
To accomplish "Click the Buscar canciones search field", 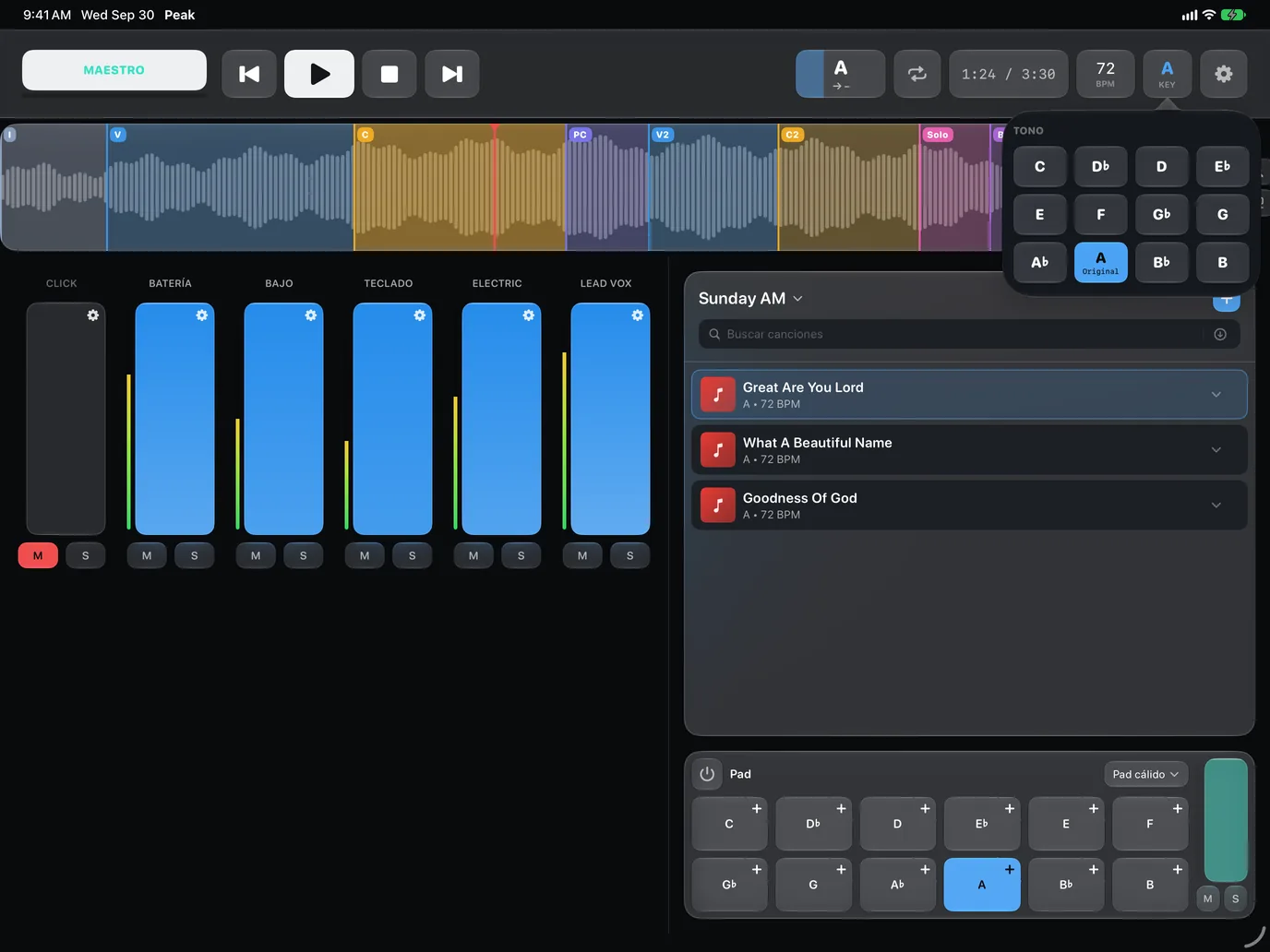I will tap(969, 334).
